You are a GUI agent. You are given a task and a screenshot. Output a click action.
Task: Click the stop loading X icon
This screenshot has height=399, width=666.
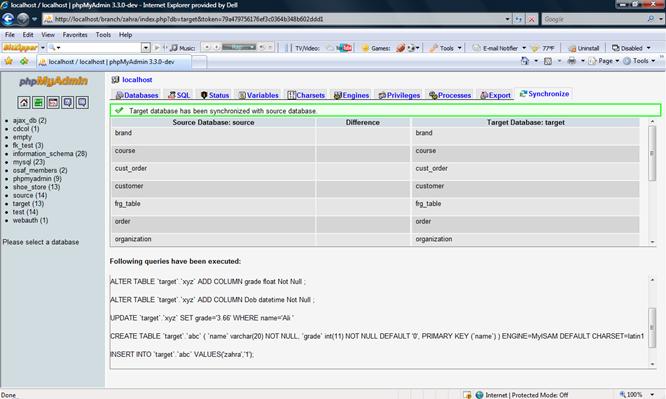(x=531, y=19)
